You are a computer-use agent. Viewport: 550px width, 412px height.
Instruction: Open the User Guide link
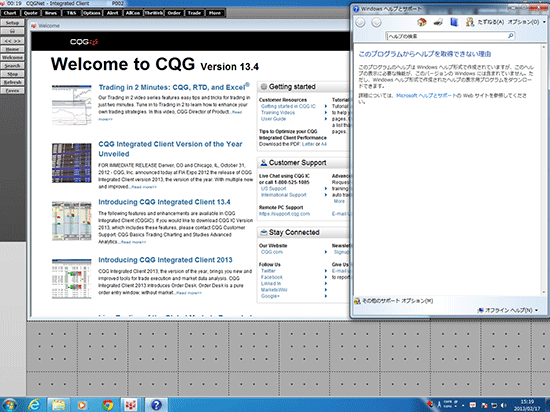[273, 119]
